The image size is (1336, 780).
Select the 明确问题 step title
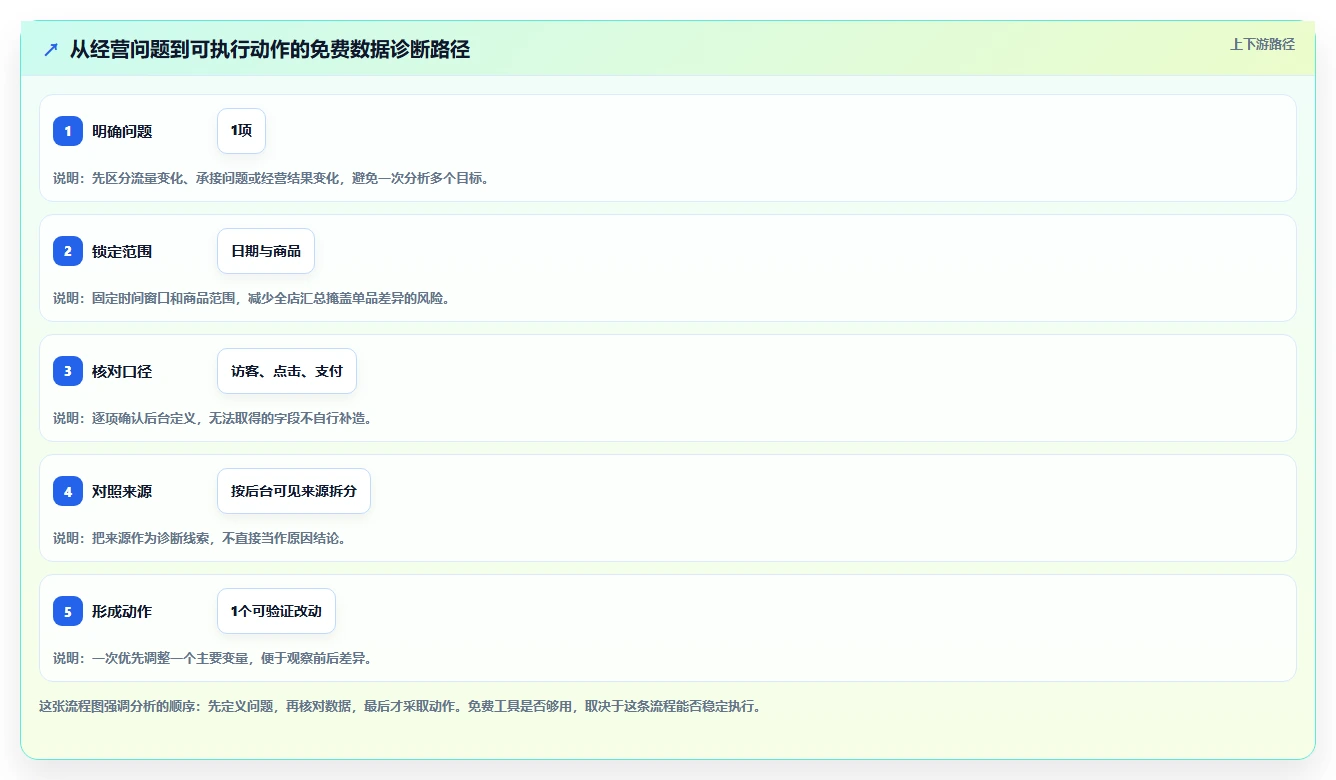click(122, 131)
